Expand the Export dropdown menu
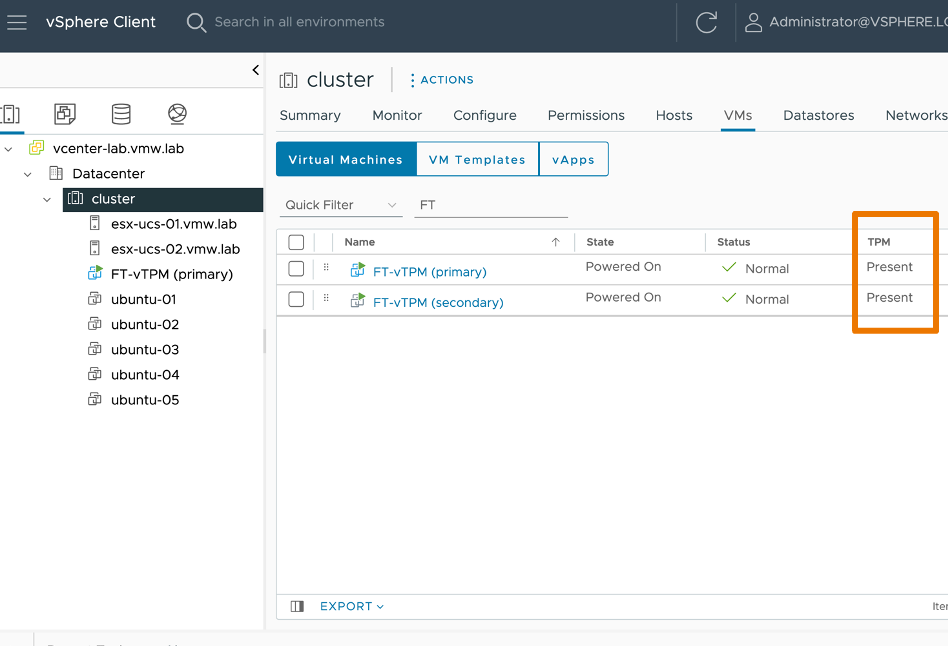 tap(351, 606)
